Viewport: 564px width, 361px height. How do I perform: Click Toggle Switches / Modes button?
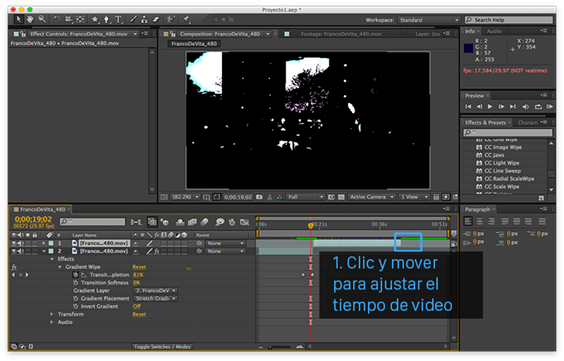click(162, 347)
